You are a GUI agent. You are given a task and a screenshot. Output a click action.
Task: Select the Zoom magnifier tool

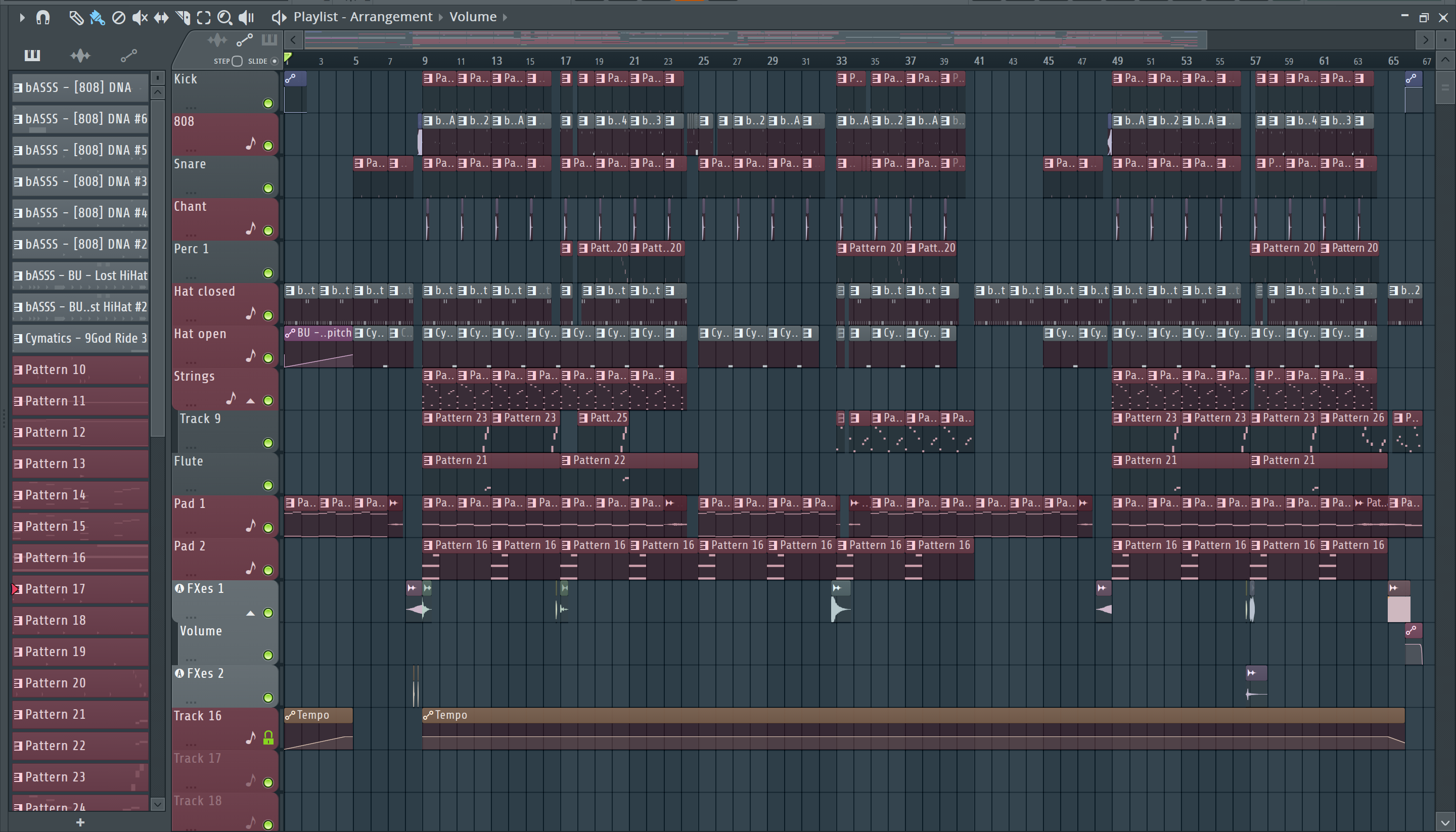224,18
